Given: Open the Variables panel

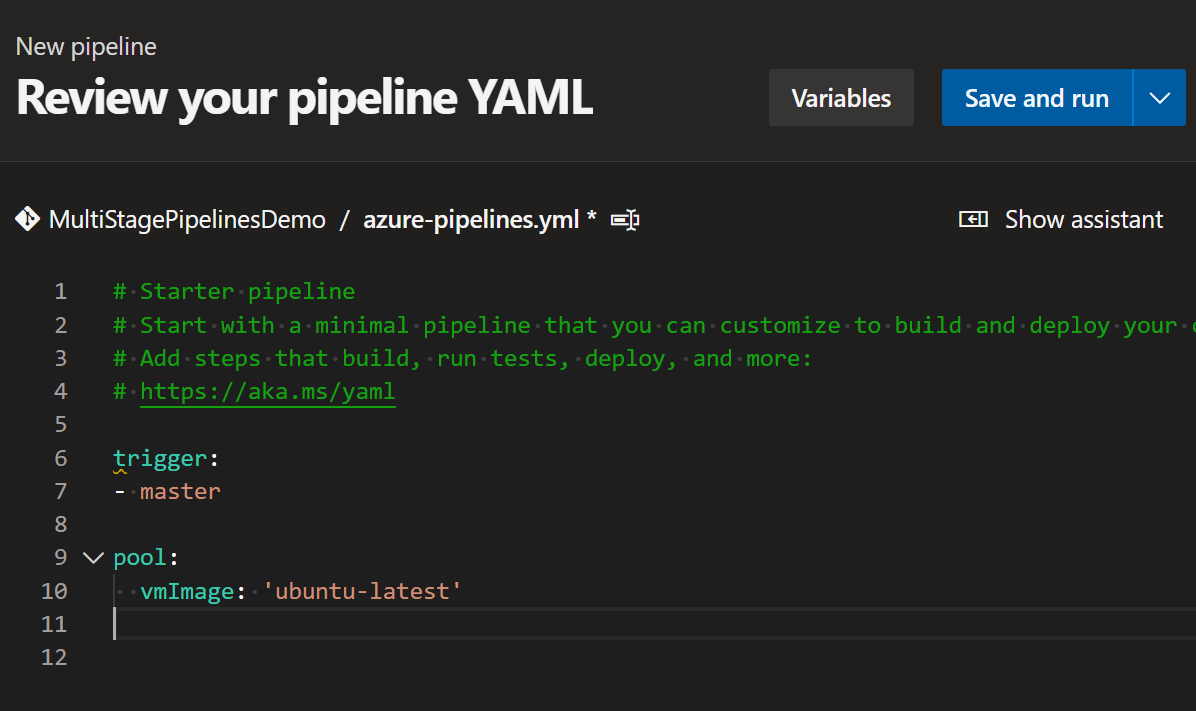Looking at the screenshot, I should pyautogui.click(x=841, y=97).
